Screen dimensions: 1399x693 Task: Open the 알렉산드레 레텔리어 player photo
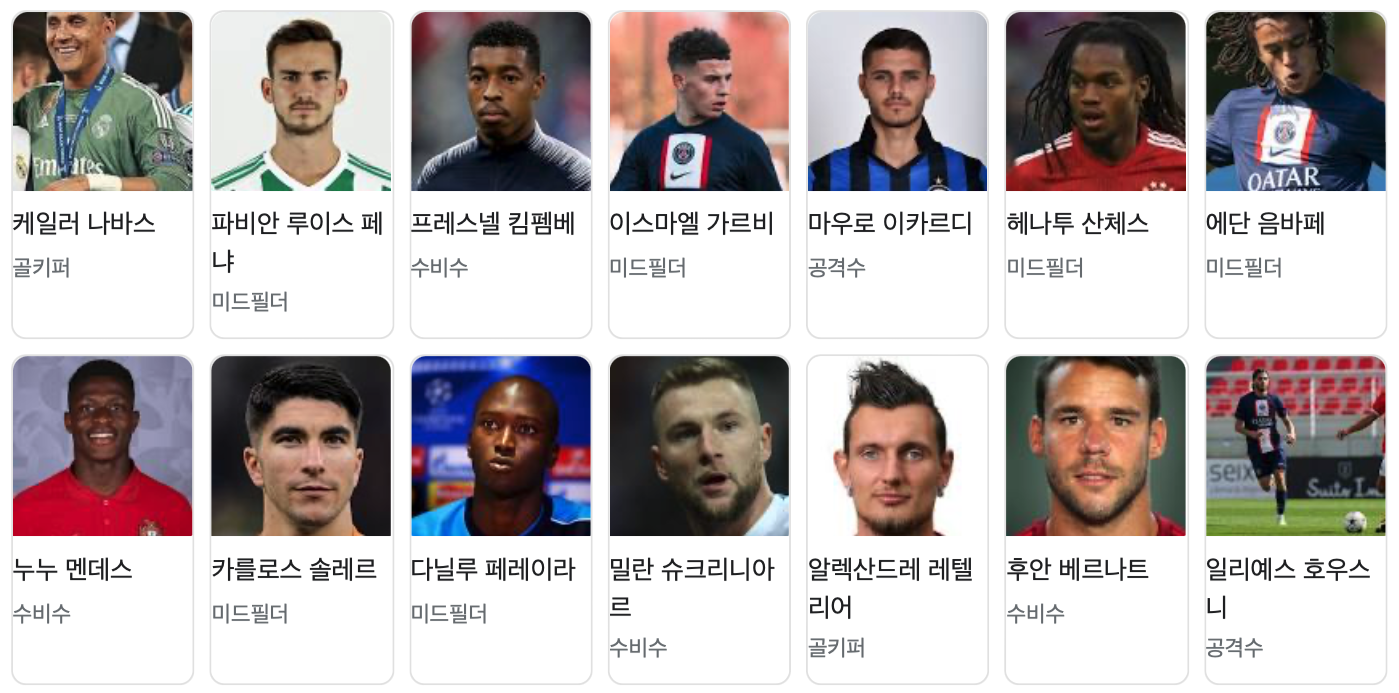pos(897,446)
